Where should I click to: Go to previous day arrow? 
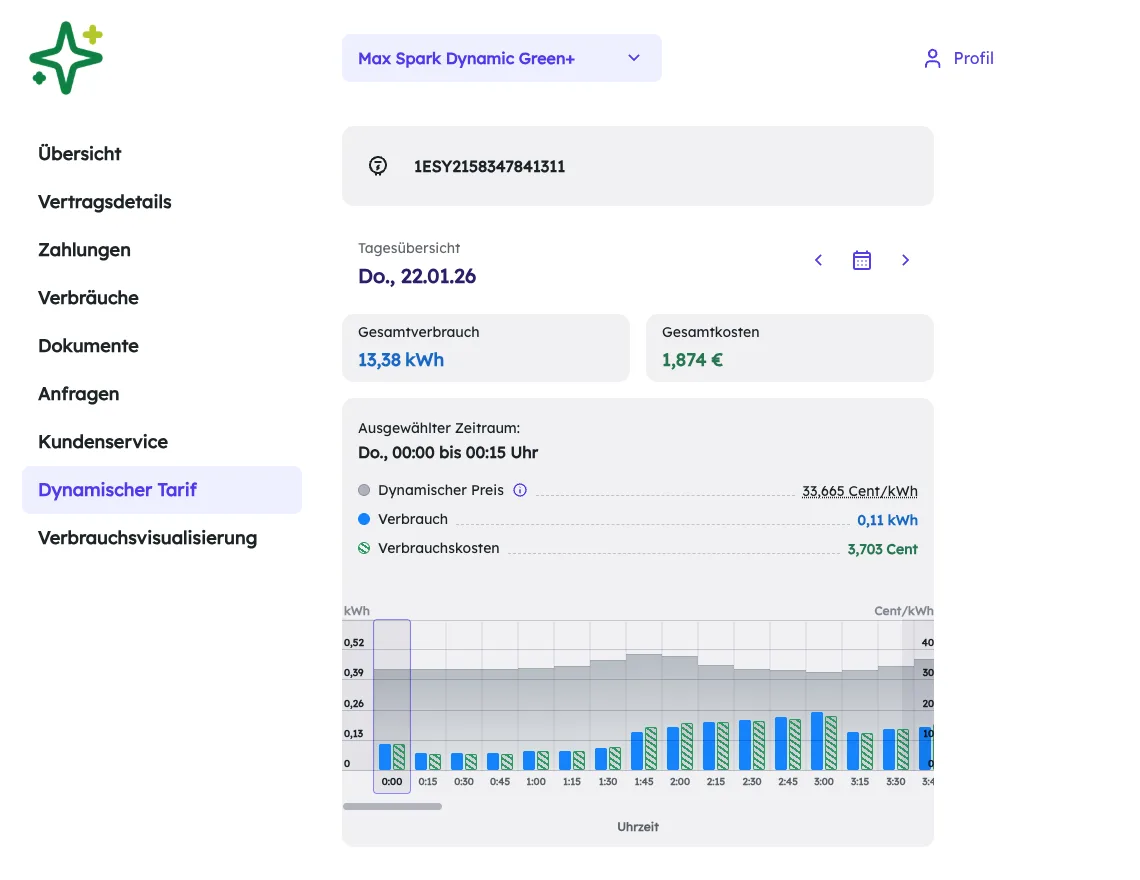pos(819,260)
